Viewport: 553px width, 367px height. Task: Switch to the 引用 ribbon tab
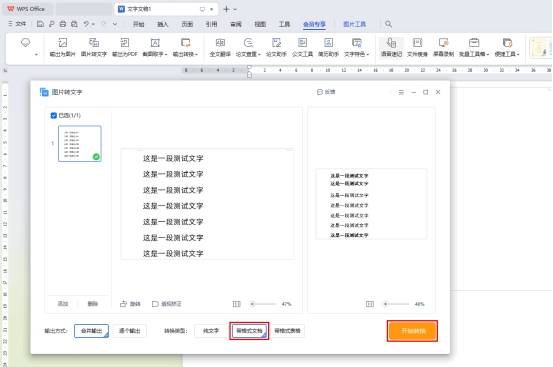coord(211,24)
